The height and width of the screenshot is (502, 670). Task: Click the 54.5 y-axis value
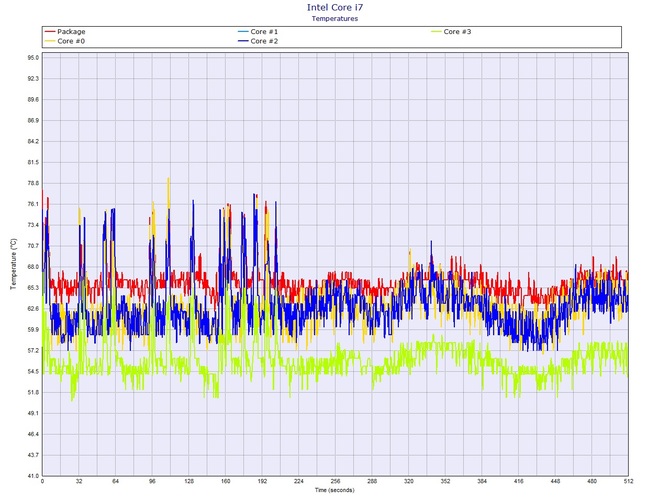[x=34, y=372]
